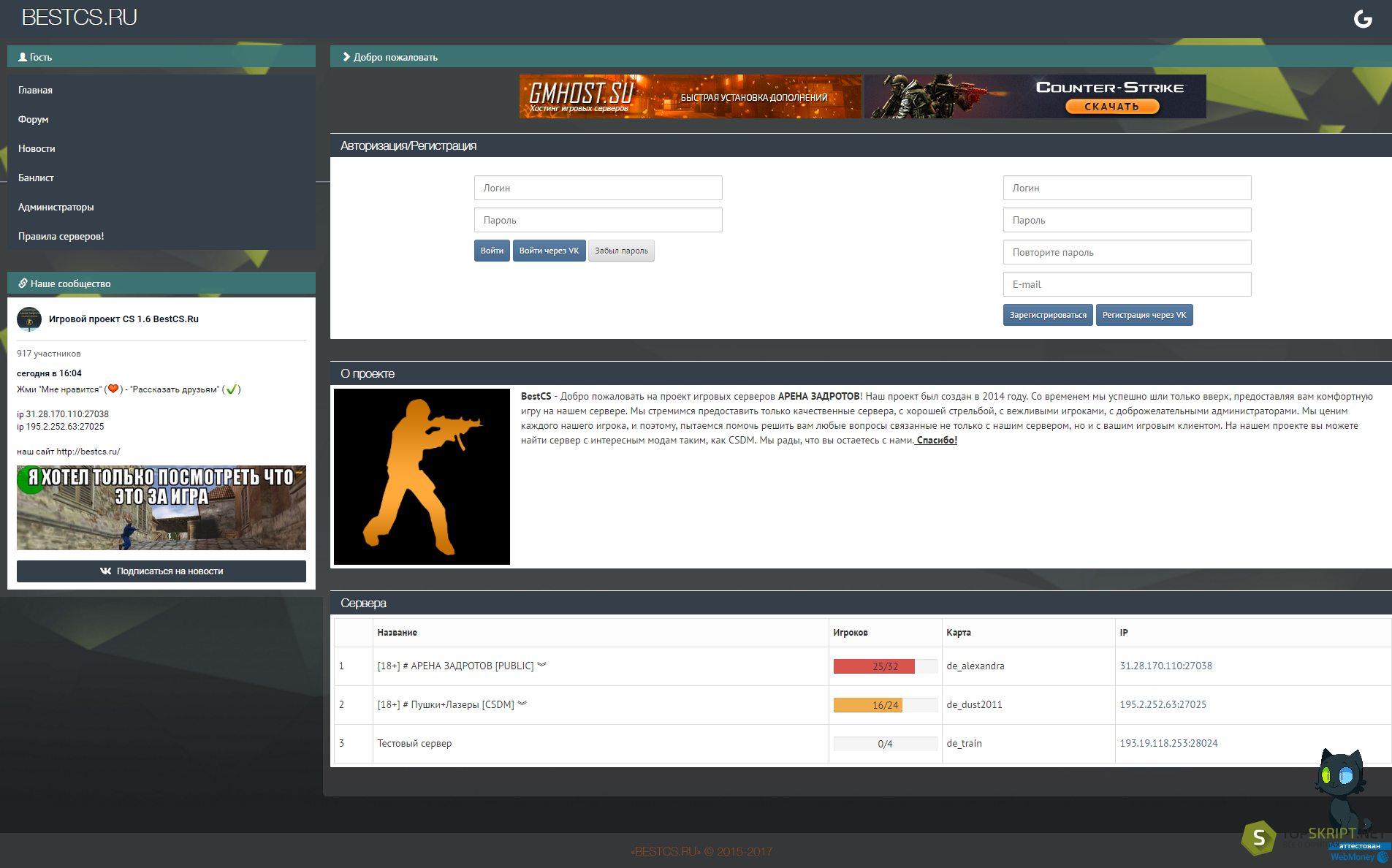Click the de_train map cell

(964, 743)
